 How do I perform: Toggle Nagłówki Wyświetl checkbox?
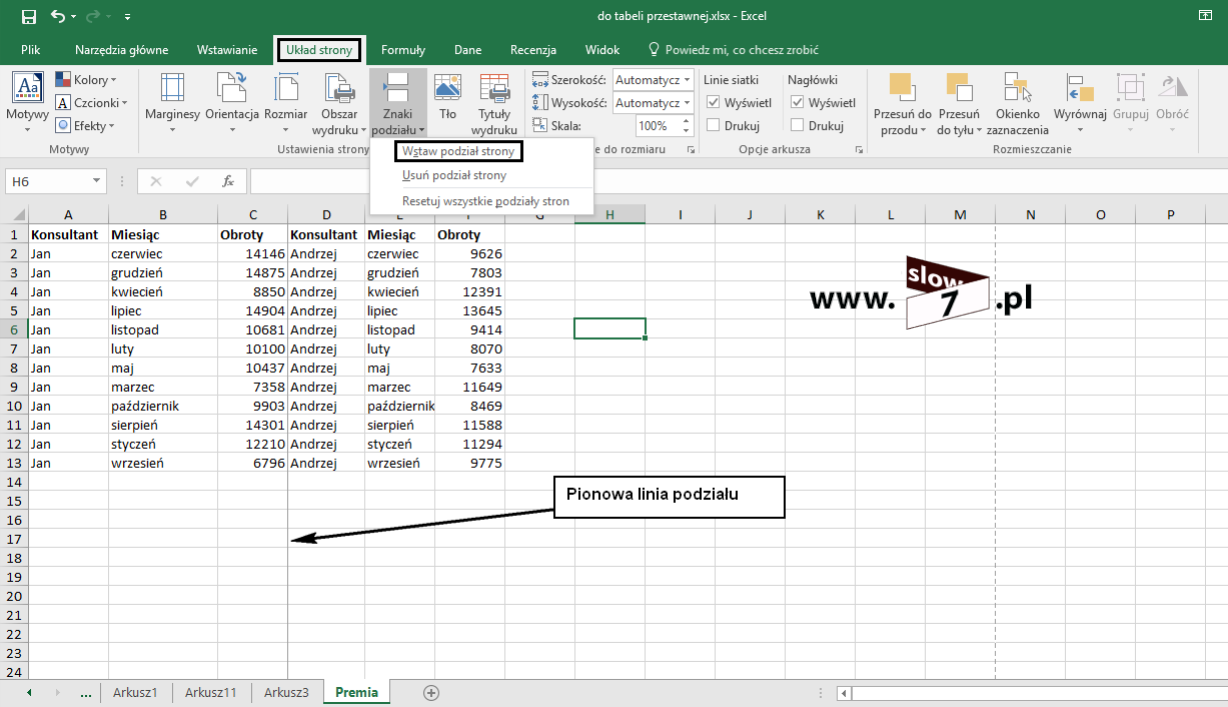pyautogui.click(x=797, y=102)
